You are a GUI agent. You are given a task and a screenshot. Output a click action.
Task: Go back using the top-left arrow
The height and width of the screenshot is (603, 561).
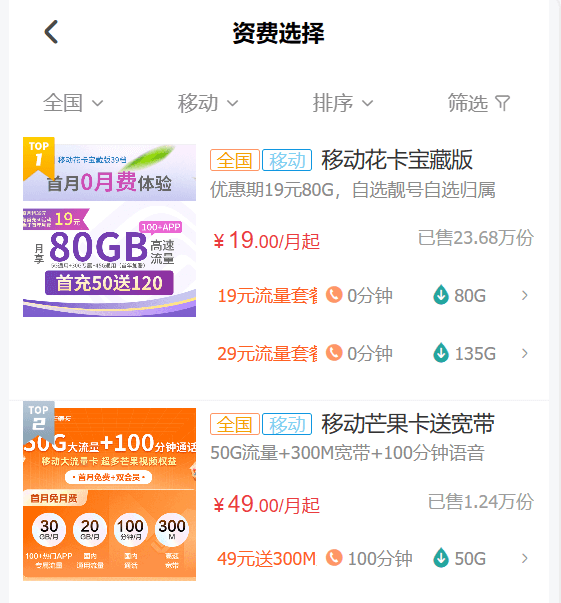click(x=51, y=32)
